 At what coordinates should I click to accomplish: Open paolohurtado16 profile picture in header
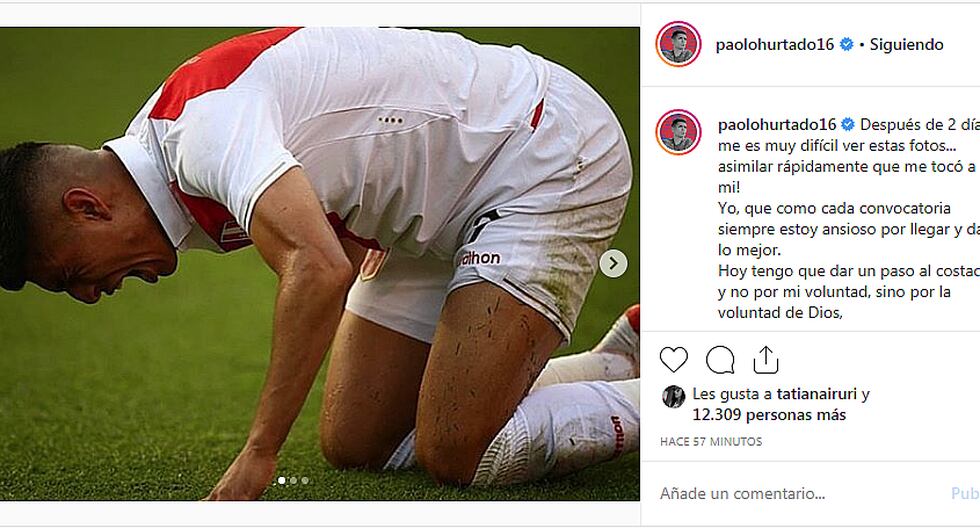(678, 44)
